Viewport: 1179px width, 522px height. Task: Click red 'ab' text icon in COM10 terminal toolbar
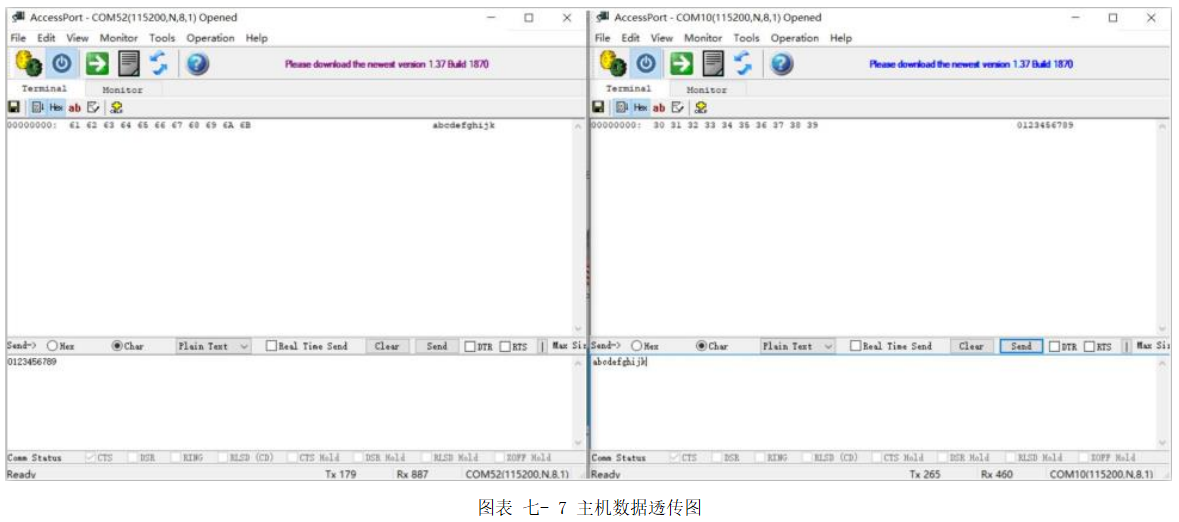(658, 107)
